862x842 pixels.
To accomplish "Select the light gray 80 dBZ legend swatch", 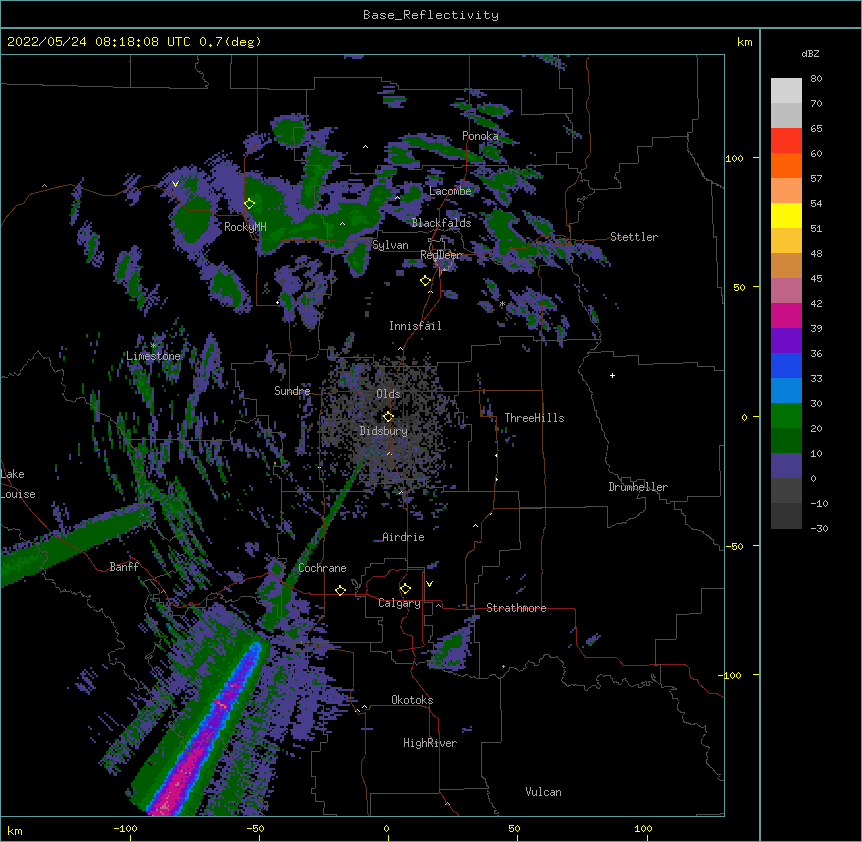I will click(786, 91).
